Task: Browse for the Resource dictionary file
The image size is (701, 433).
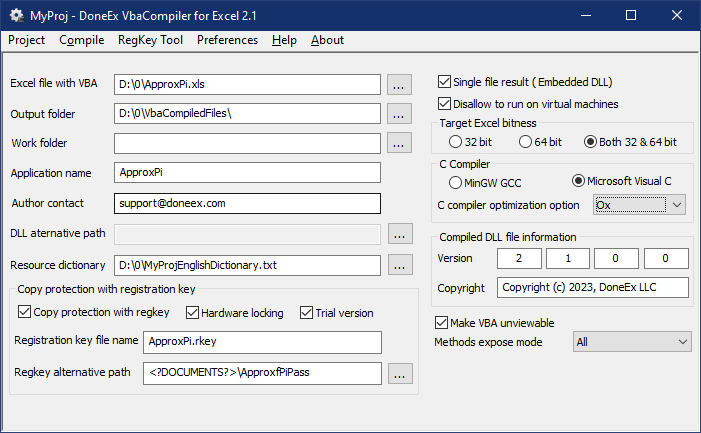Action: 400,265
